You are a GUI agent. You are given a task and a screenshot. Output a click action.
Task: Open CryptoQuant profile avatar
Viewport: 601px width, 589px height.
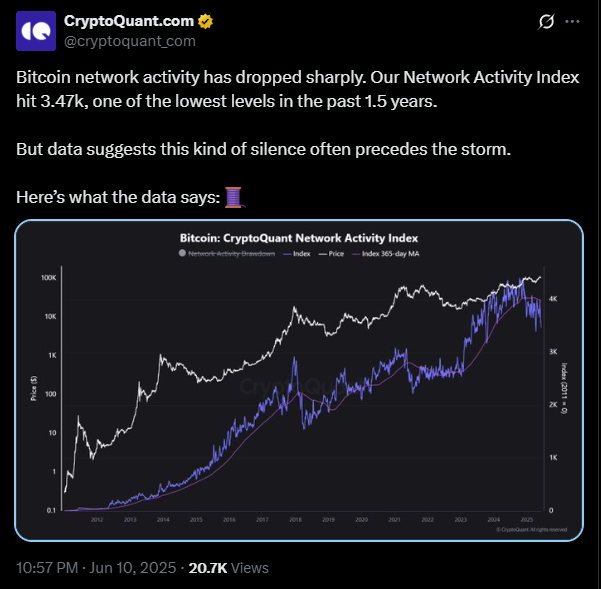36,31
